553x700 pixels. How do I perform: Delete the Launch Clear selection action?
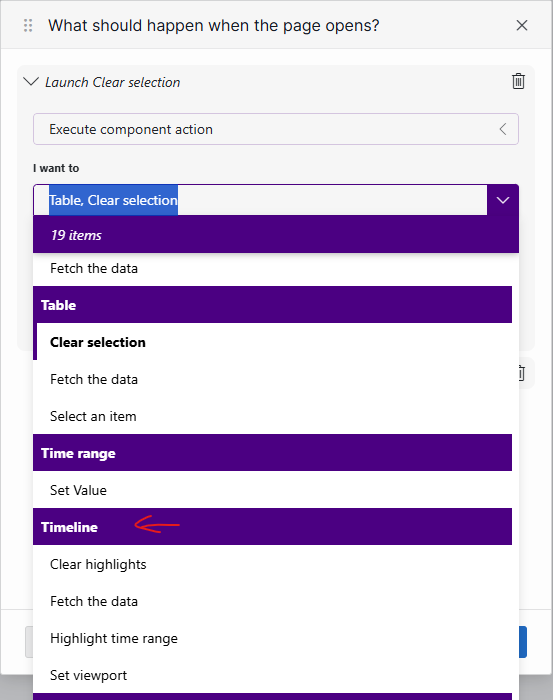518,81
